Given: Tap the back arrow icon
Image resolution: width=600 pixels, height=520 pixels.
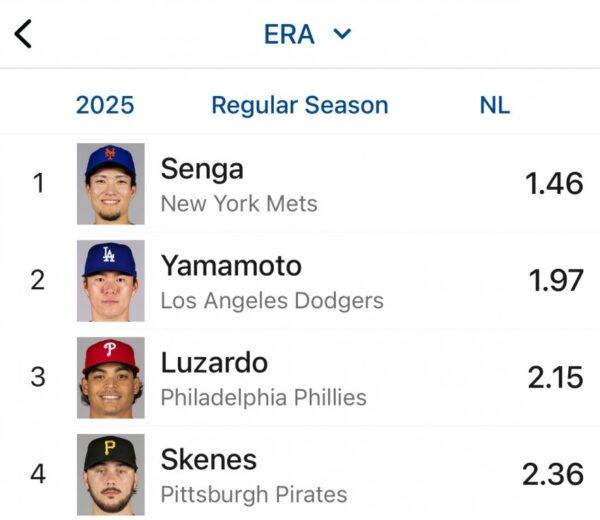Looking at the screenshot, I should tap(24, 34).
